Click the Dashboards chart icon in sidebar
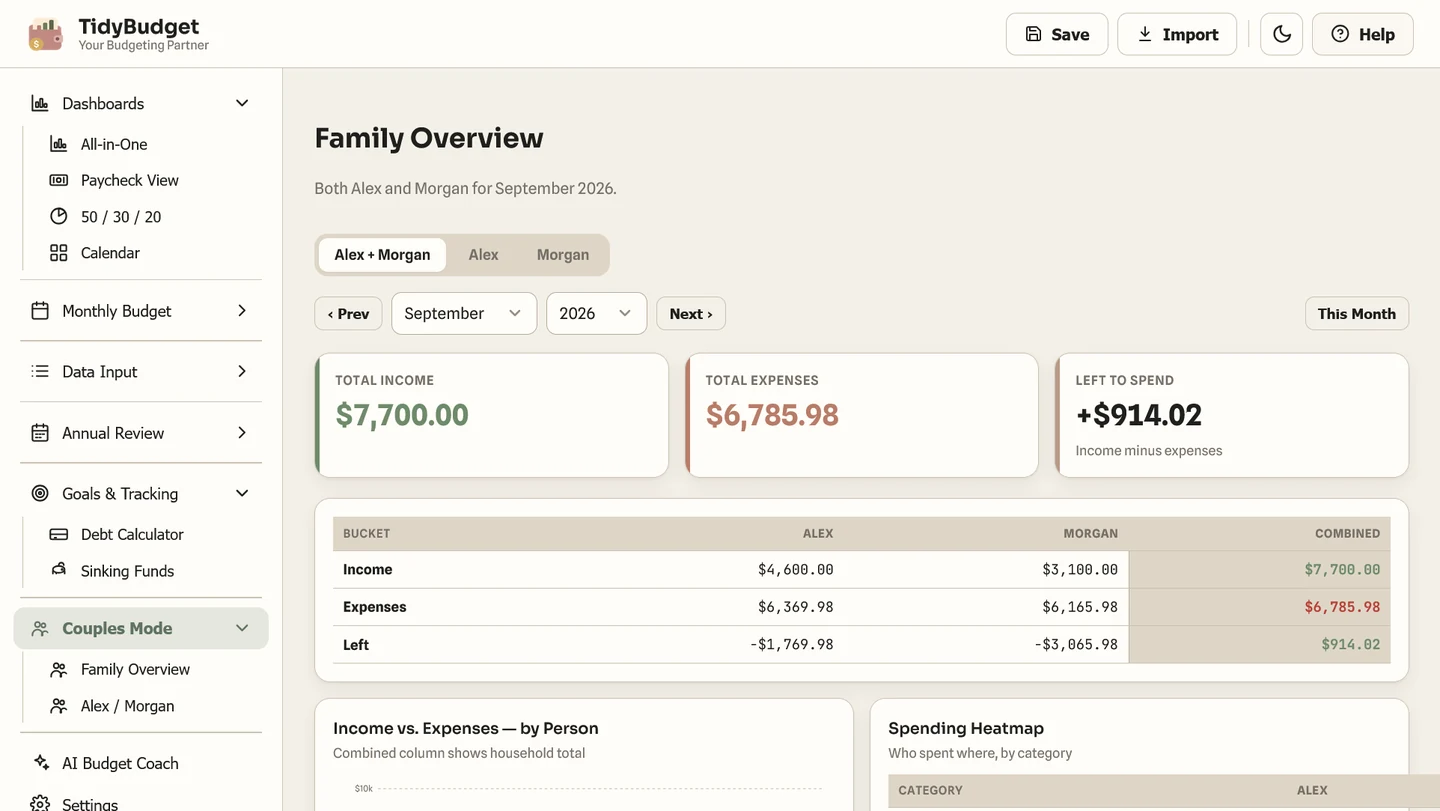 [40, 103]
